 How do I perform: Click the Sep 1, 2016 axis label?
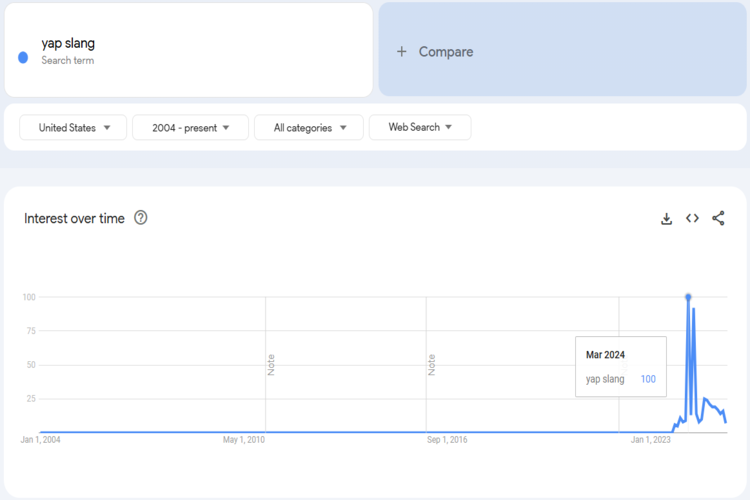click(447, 440)
